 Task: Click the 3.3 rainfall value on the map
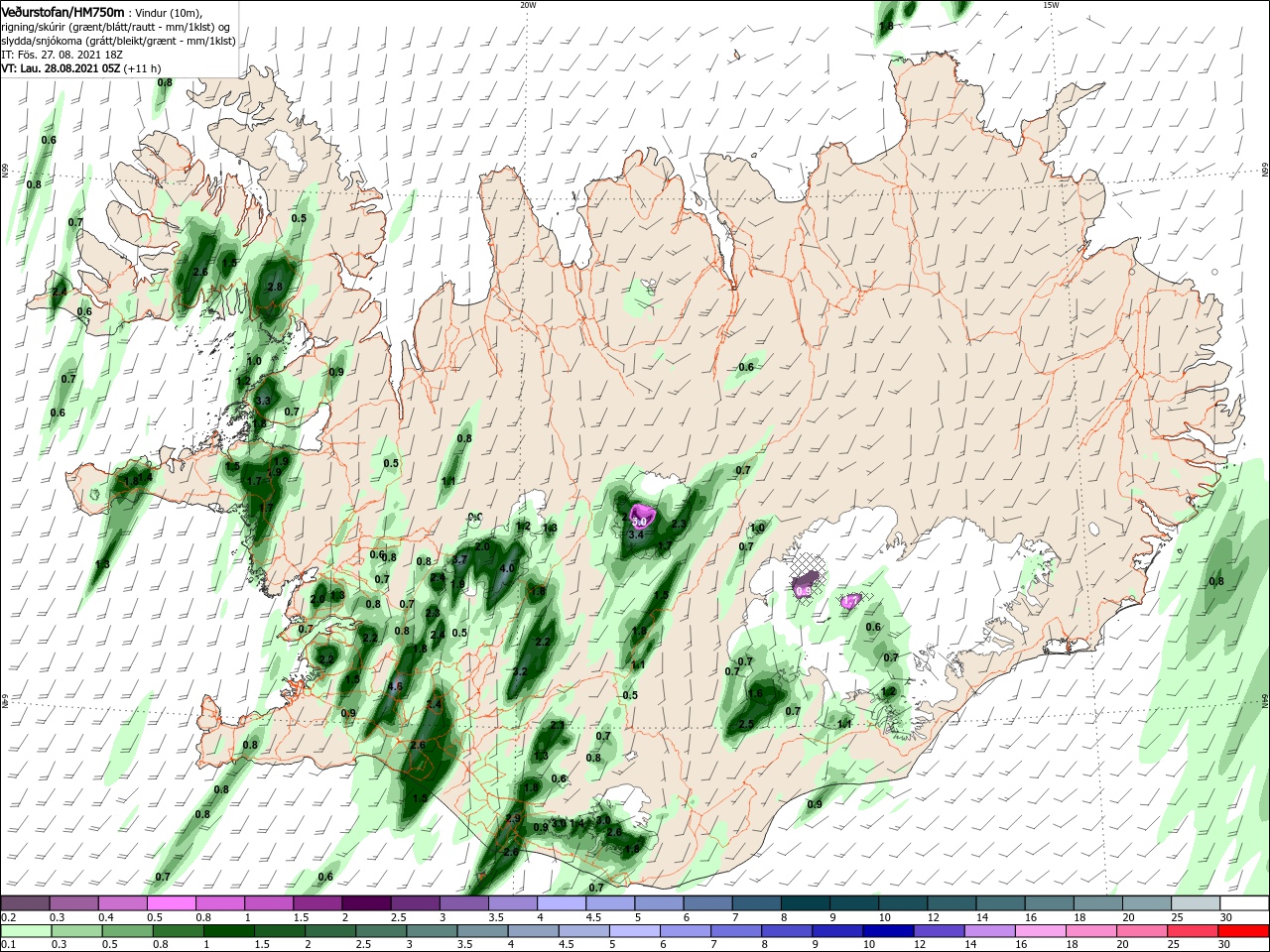pyautogui.click(x=263, y=401)
